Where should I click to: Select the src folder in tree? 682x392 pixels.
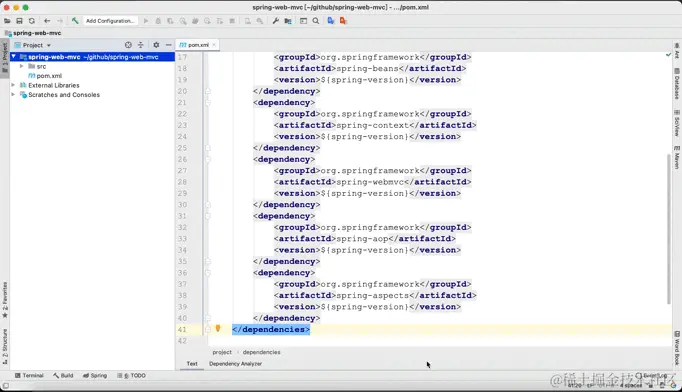(41, 67)
